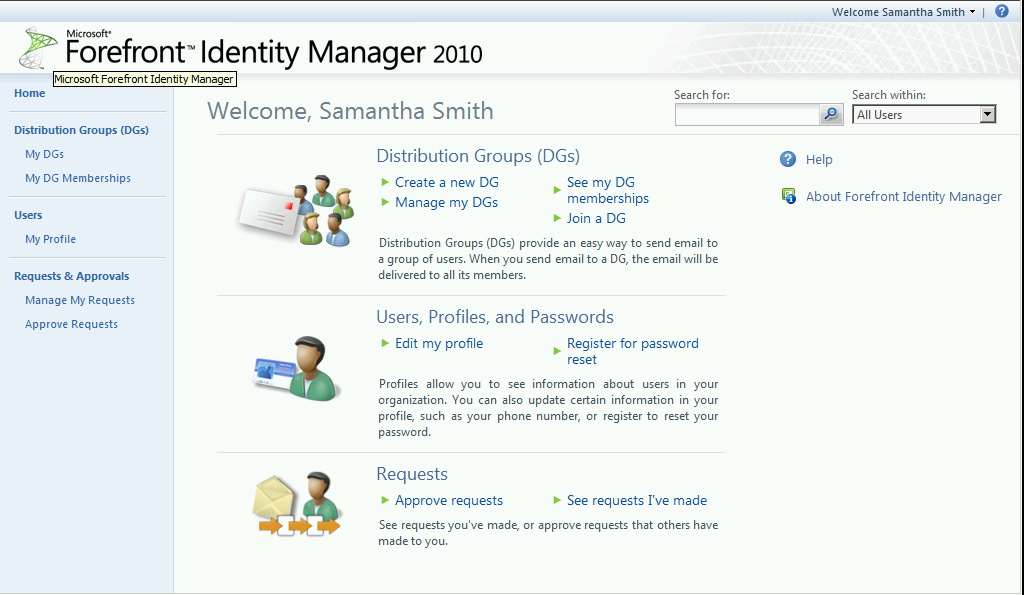Open Approve Requests in sidebar
The height and width of the screenshot is (595, 1024).
click(x=71, y=325)
